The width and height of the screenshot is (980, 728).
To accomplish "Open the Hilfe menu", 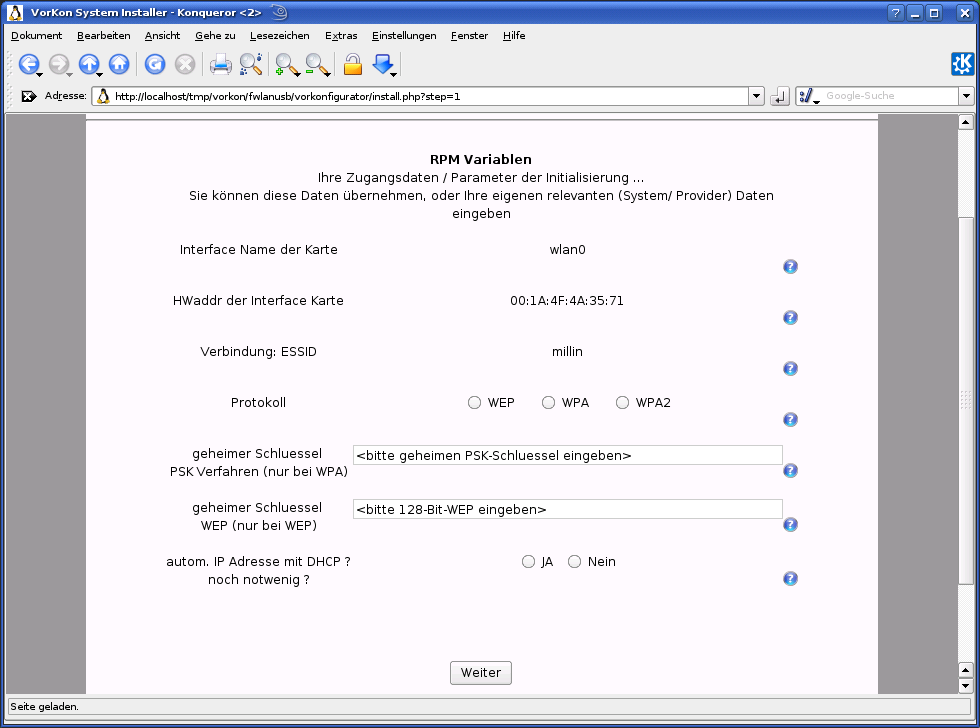I will 514,36.
